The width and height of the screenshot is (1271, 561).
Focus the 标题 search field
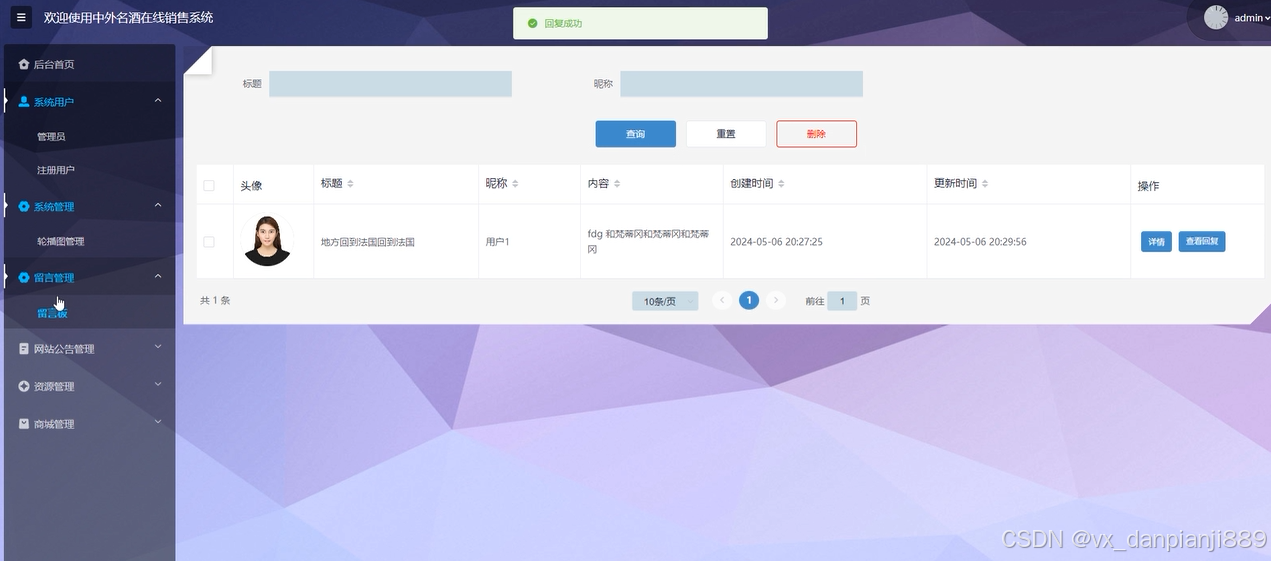click(x=390, y=84)
